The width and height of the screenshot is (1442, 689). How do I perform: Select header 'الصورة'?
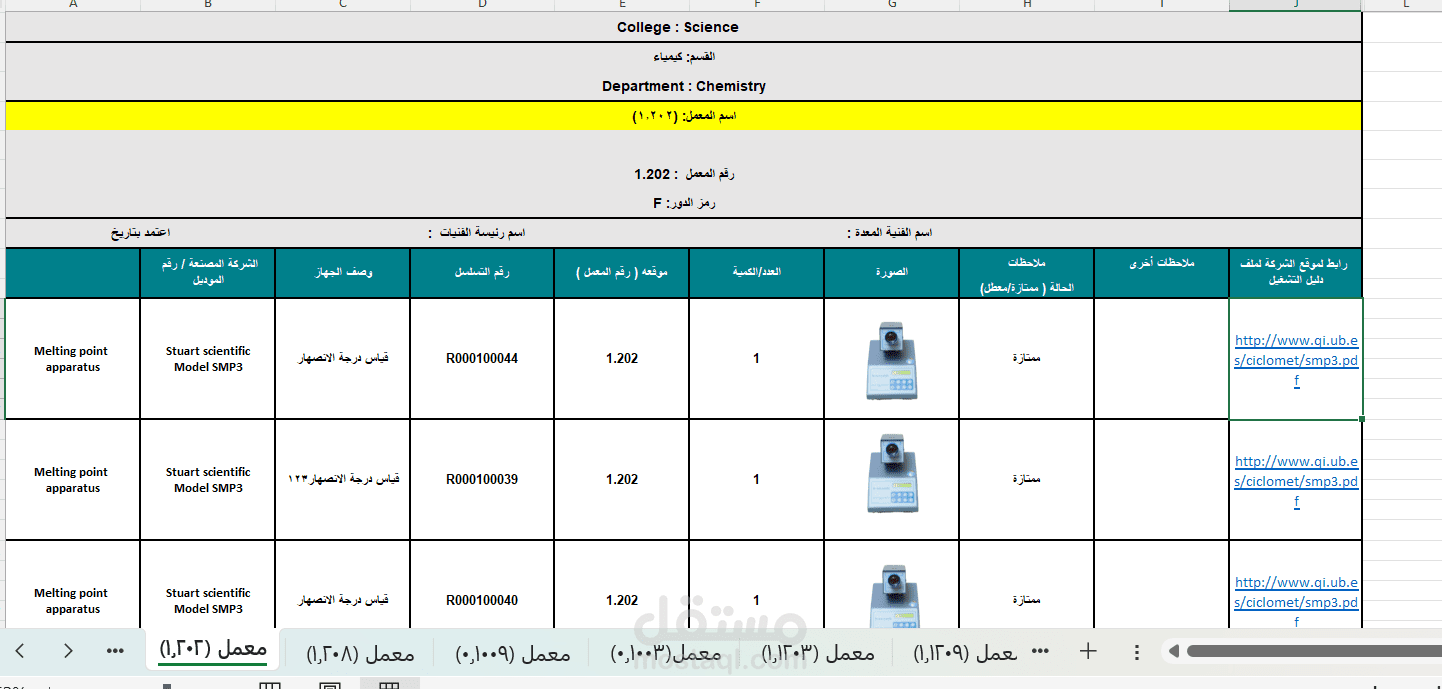click(892, 272)
